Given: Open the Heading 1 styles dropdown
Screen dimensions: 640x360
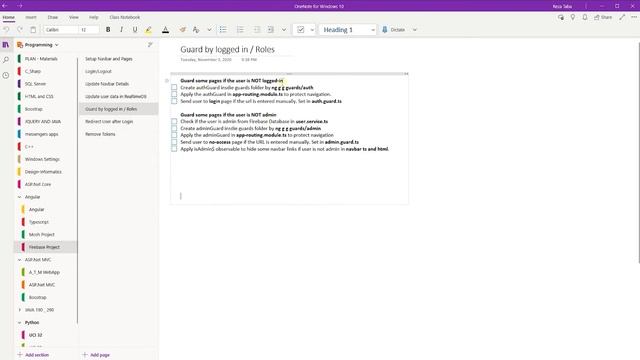Looking at the screenshot, I should pos(348,30).
